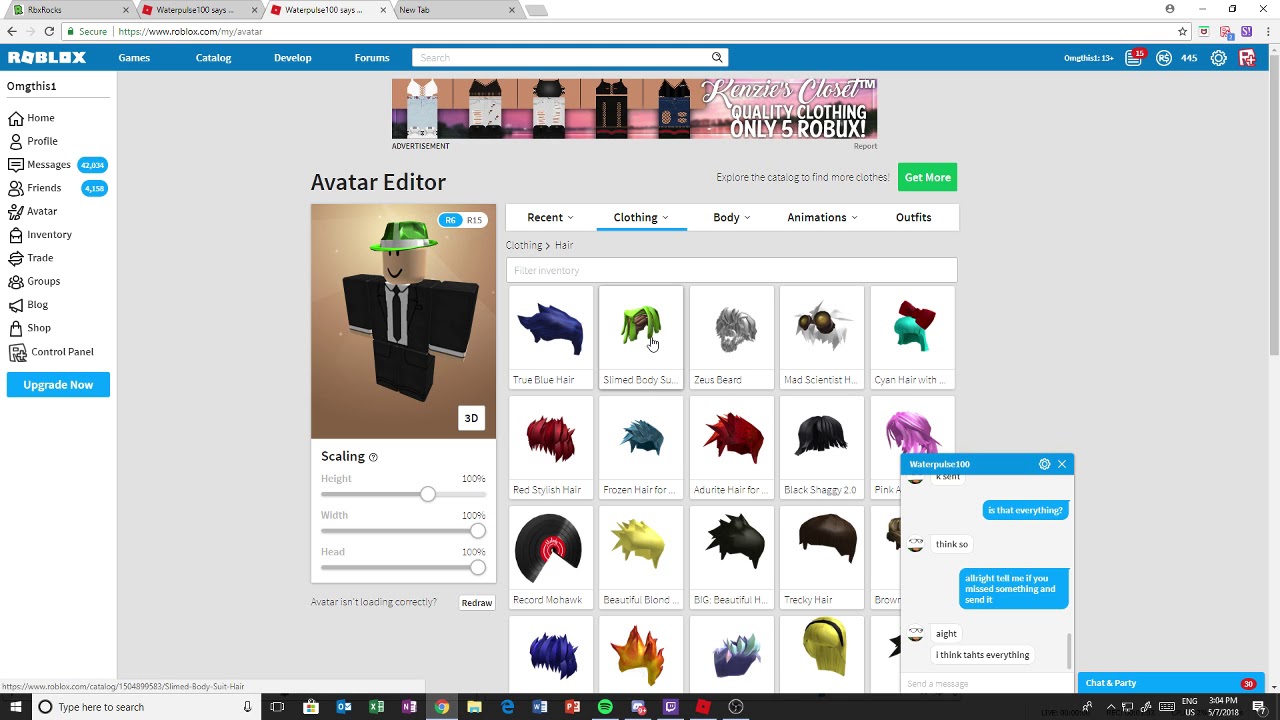Image resolution: width=1280 pixels, height=720 pixels.
Task: Click the search magnifier icon
Action: pos(717,58)
